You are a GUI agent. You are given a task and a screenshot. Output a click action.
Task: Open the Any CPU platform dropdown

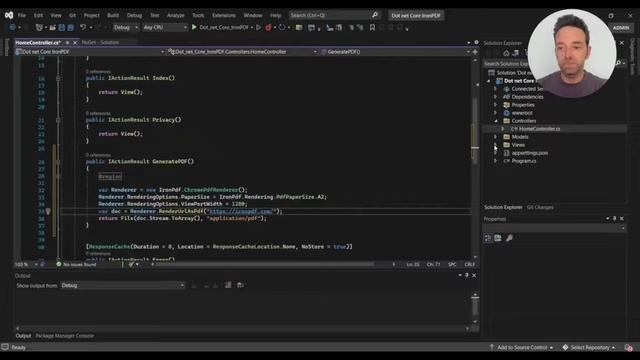click(165, 27)
